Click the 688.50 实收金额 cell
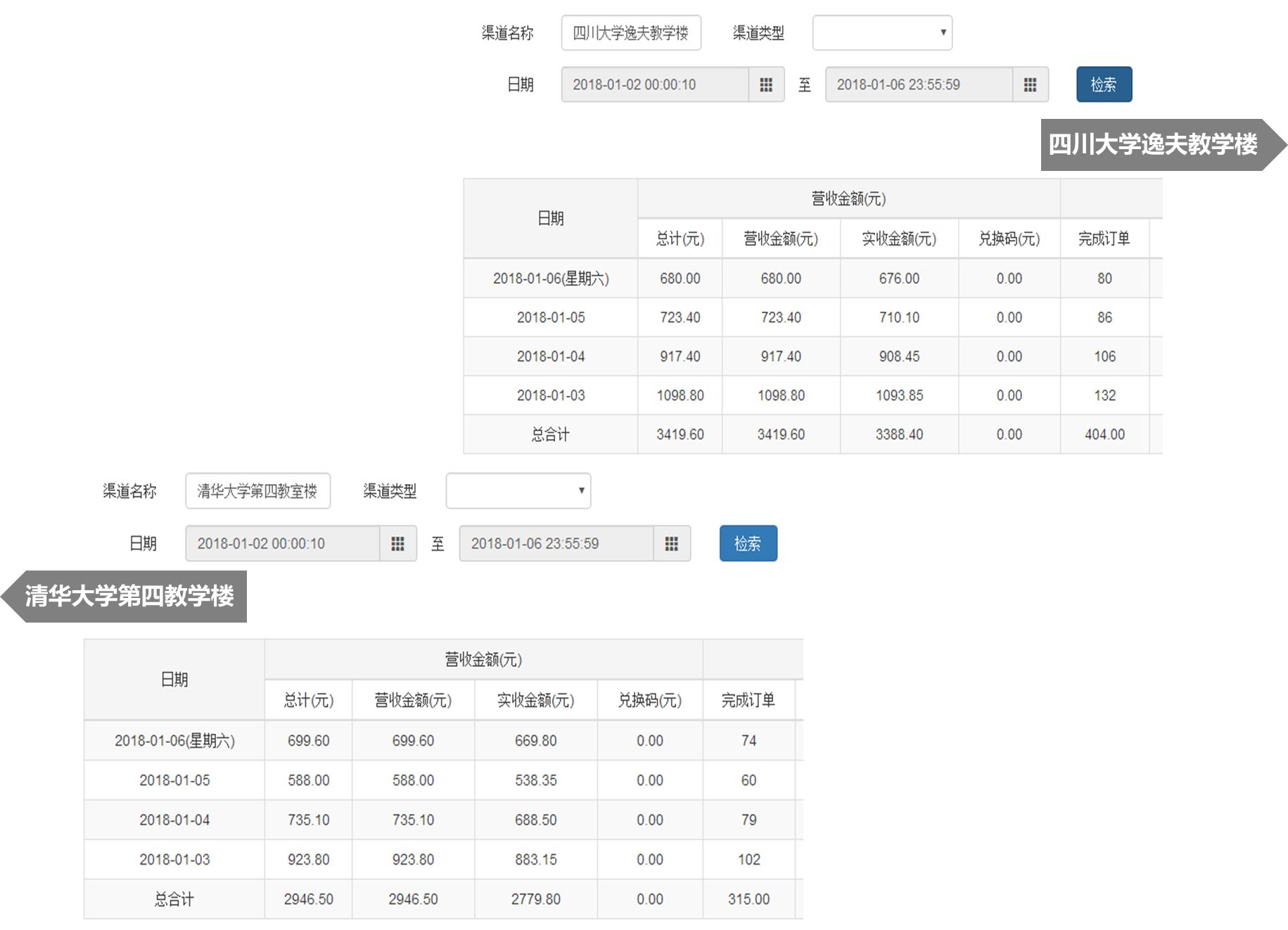The height and width of the screenshot is (930, 1288). coord(535,820)
